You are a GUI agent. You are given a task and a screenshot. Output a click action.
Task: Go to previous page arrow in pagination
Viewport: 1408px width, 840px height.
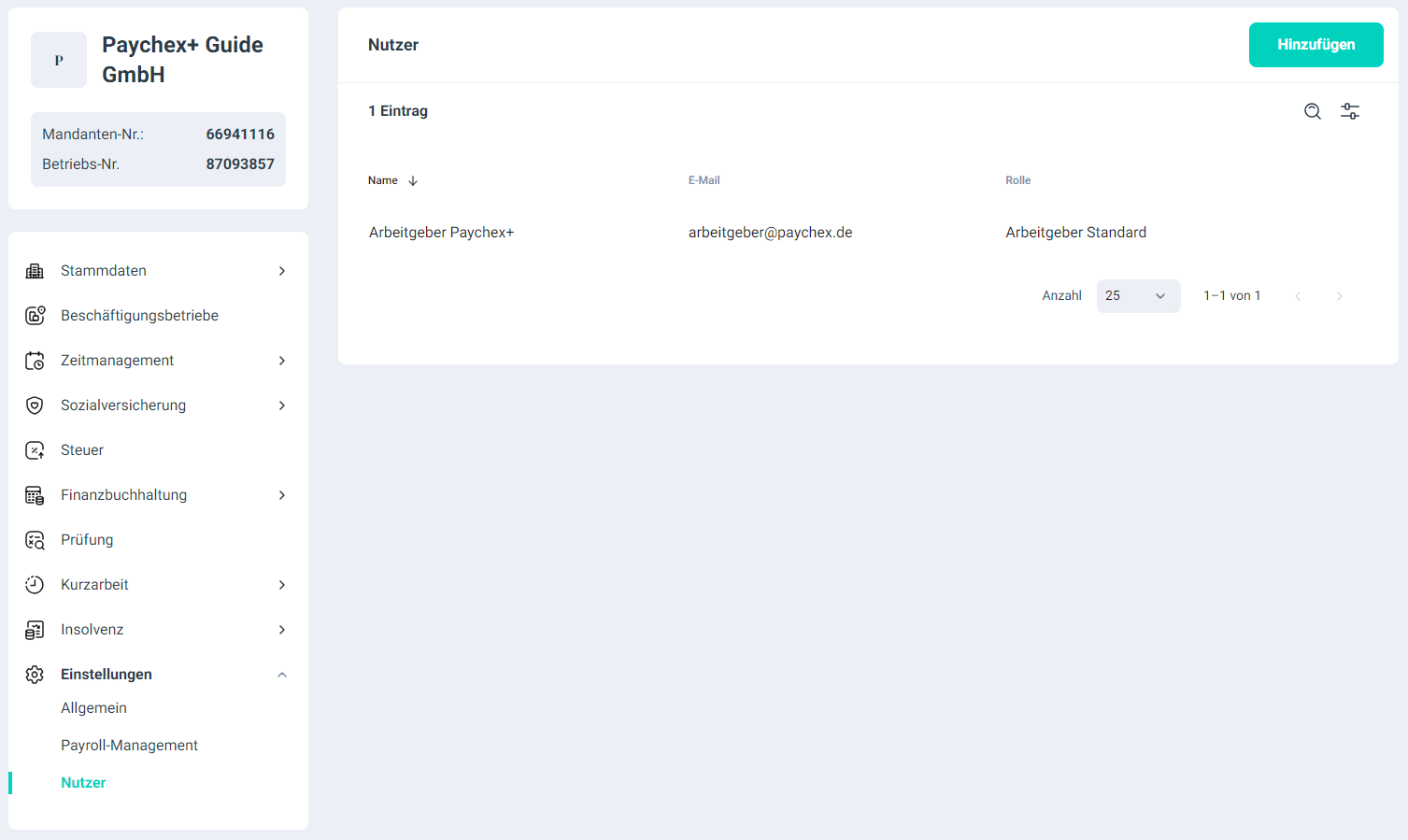pyautogui.click(x=1298, y=296)
